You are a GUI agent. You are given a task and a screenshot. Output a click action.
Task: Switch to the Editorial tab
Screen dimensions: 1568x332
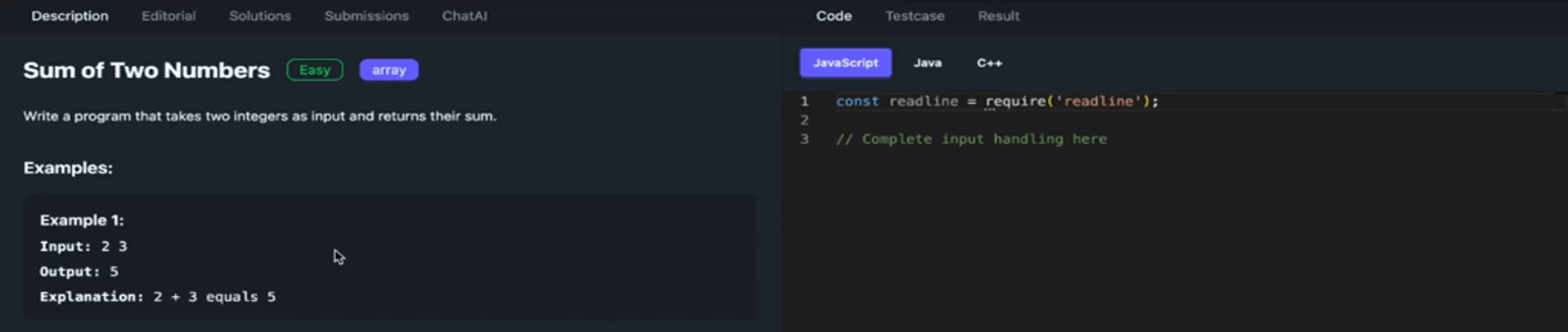point(168,16)
